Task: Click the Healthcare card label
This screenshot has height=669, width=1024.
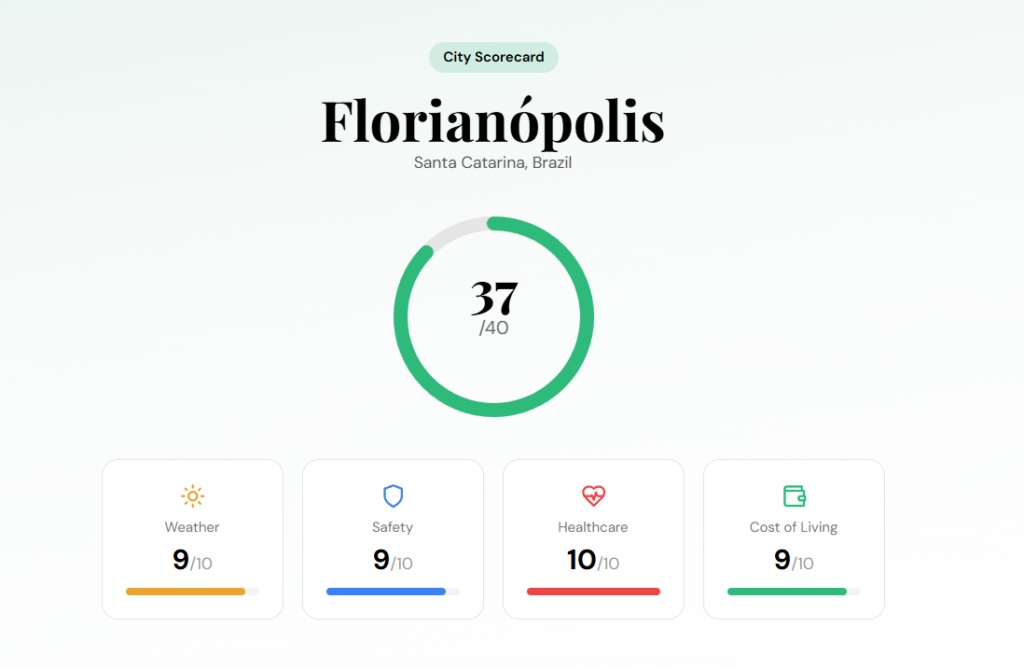Action: 593,527
